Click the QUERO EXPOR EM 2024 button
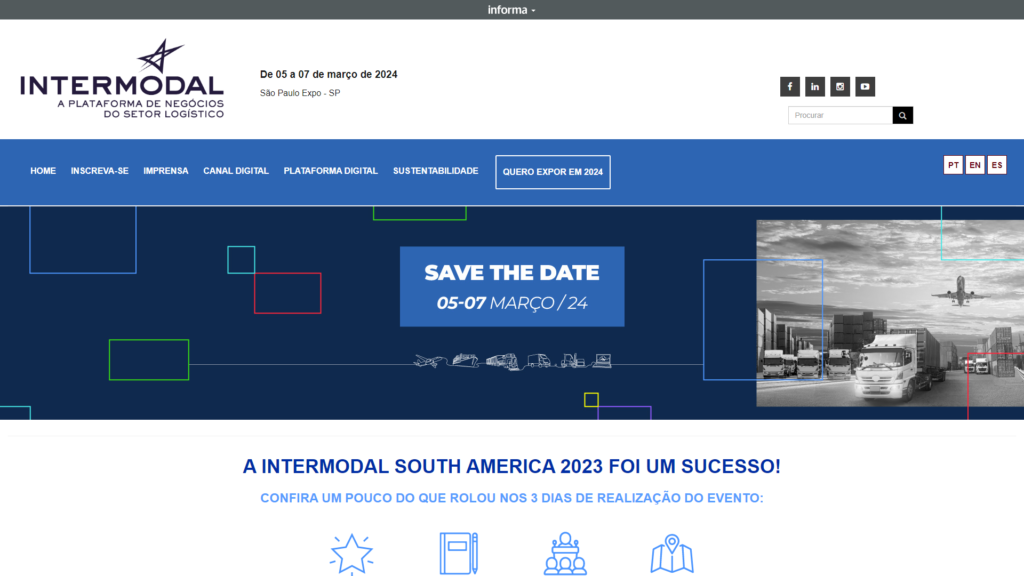 pos(553,172)
